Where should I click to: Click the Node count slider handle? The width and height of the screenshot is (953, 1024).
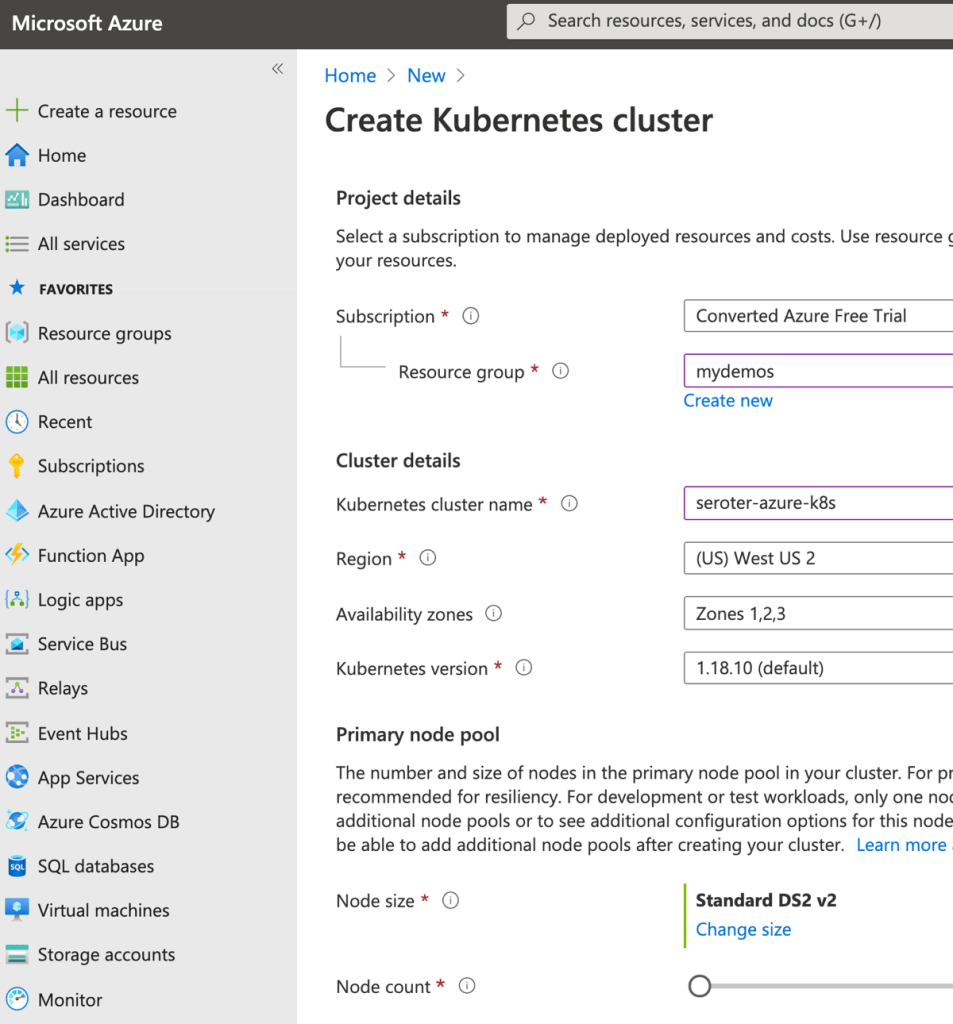point(700,987)
